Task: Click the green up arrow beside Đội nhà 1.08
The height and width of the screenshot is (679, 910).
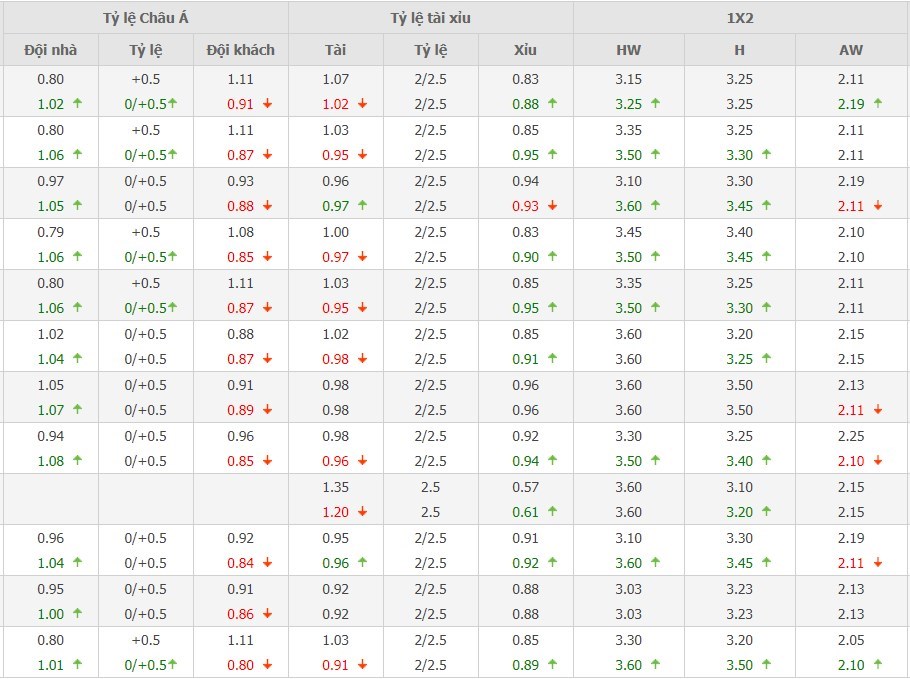Action: click(x=77, y=461)
